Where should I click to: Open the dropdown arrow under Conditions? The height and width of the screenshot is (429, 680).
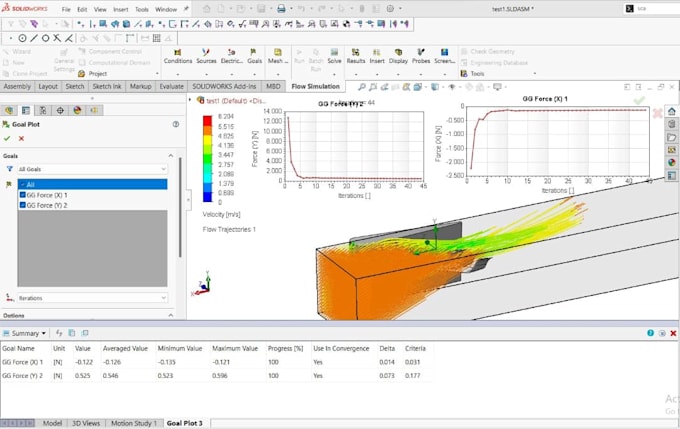178,74
